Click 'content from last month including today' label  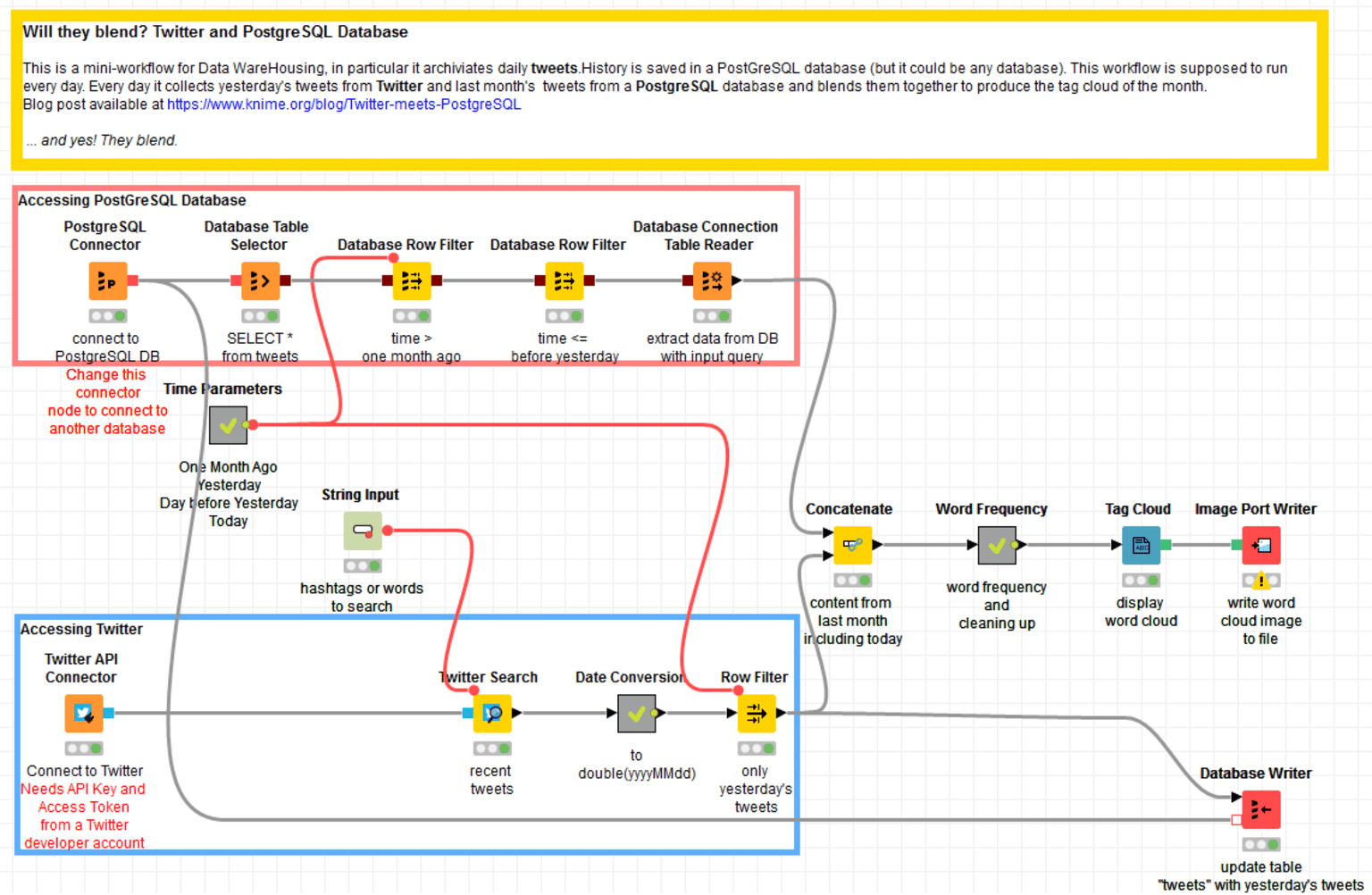click(x=852, y=621)
